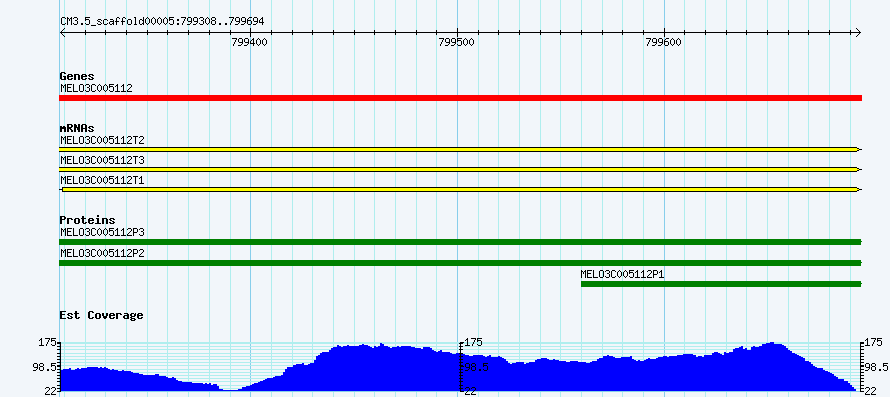Click the MELO3C005112P3 green protein bar

point(460,242)
